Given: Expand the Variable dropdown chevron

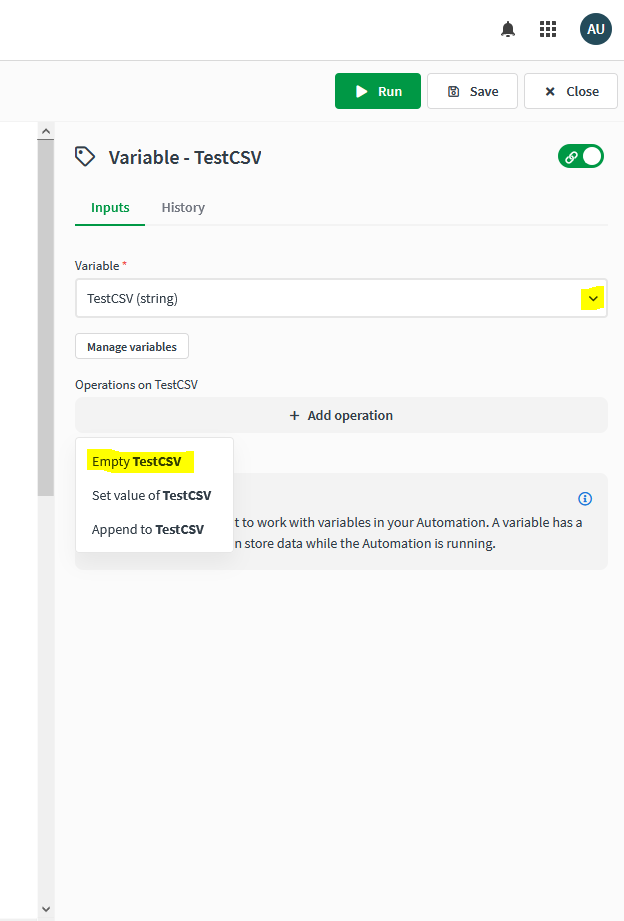Looking at the screenshot, I should tap(593, 298).
